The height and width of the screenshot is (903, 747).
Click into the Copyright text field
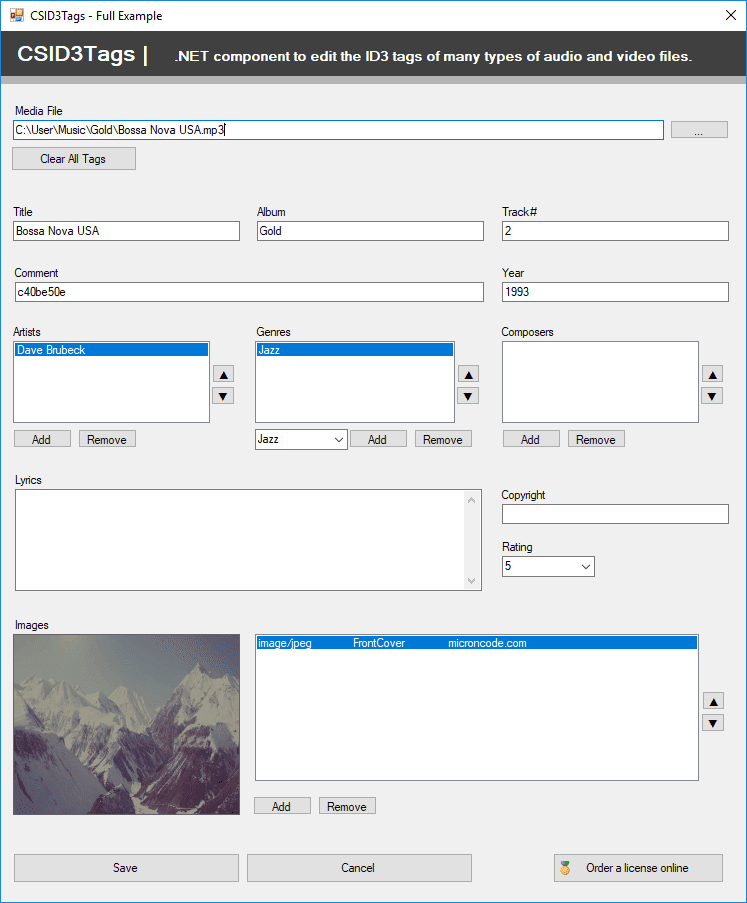point(615,514)
